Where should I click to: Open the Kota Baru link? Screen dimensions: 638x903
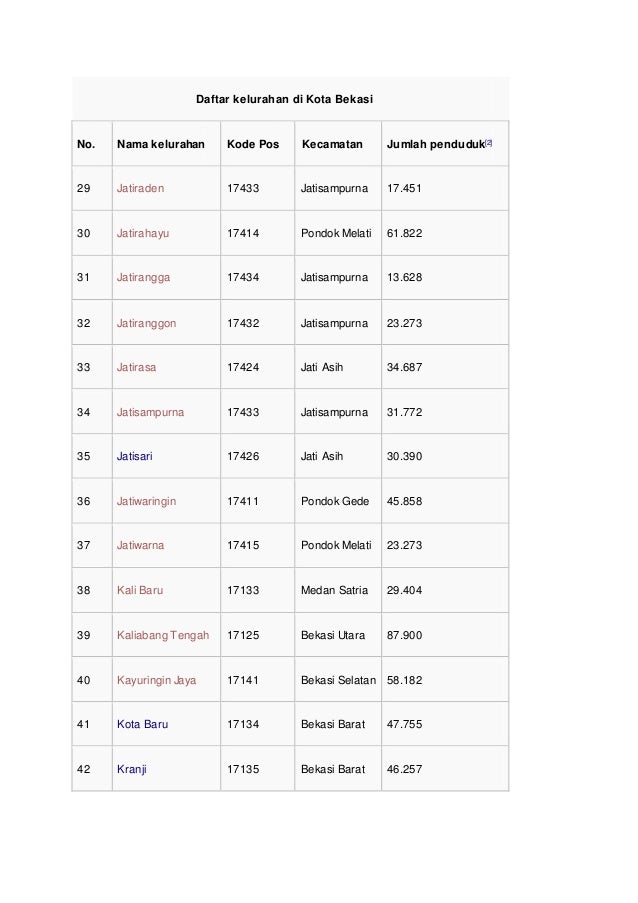coord(142,724)
